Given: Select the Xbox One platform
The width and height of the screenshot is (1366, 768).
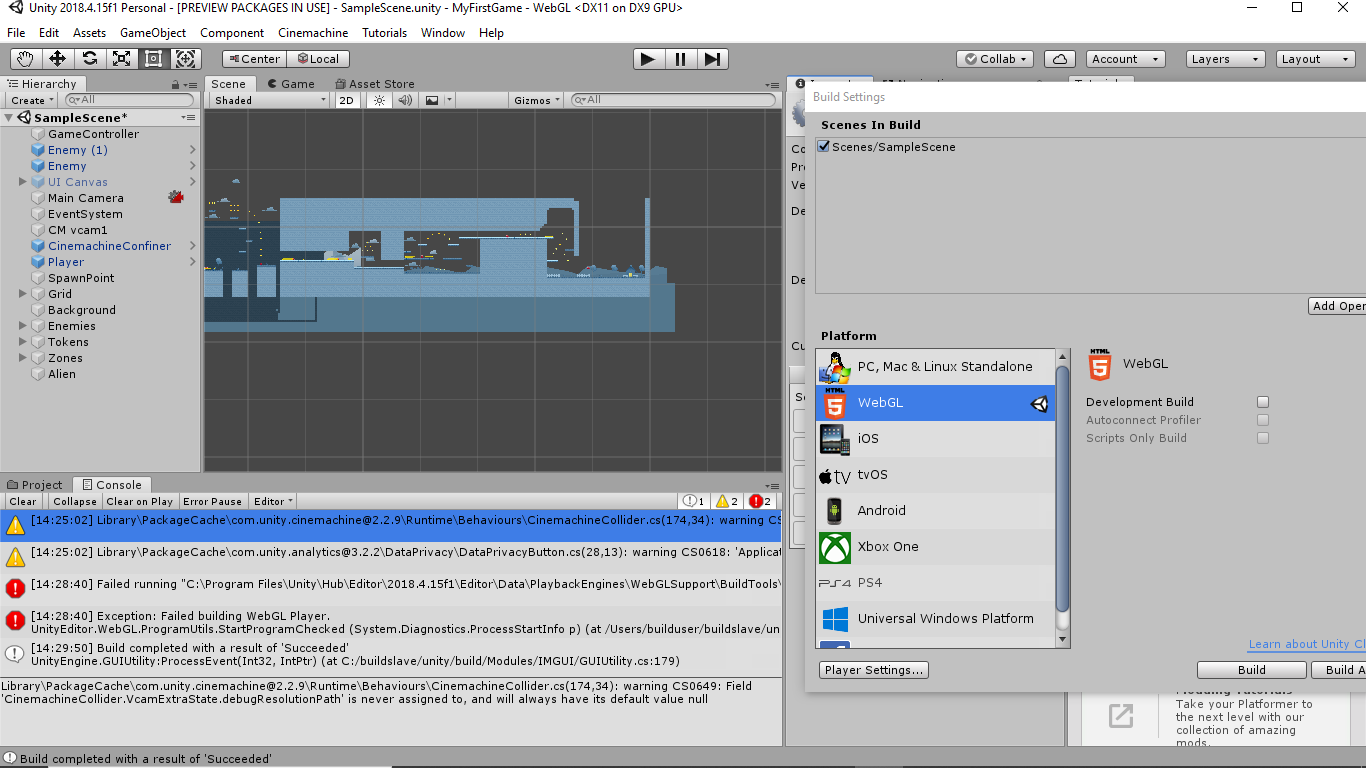Looking at the screenshot, I should (x=935, y=546).
